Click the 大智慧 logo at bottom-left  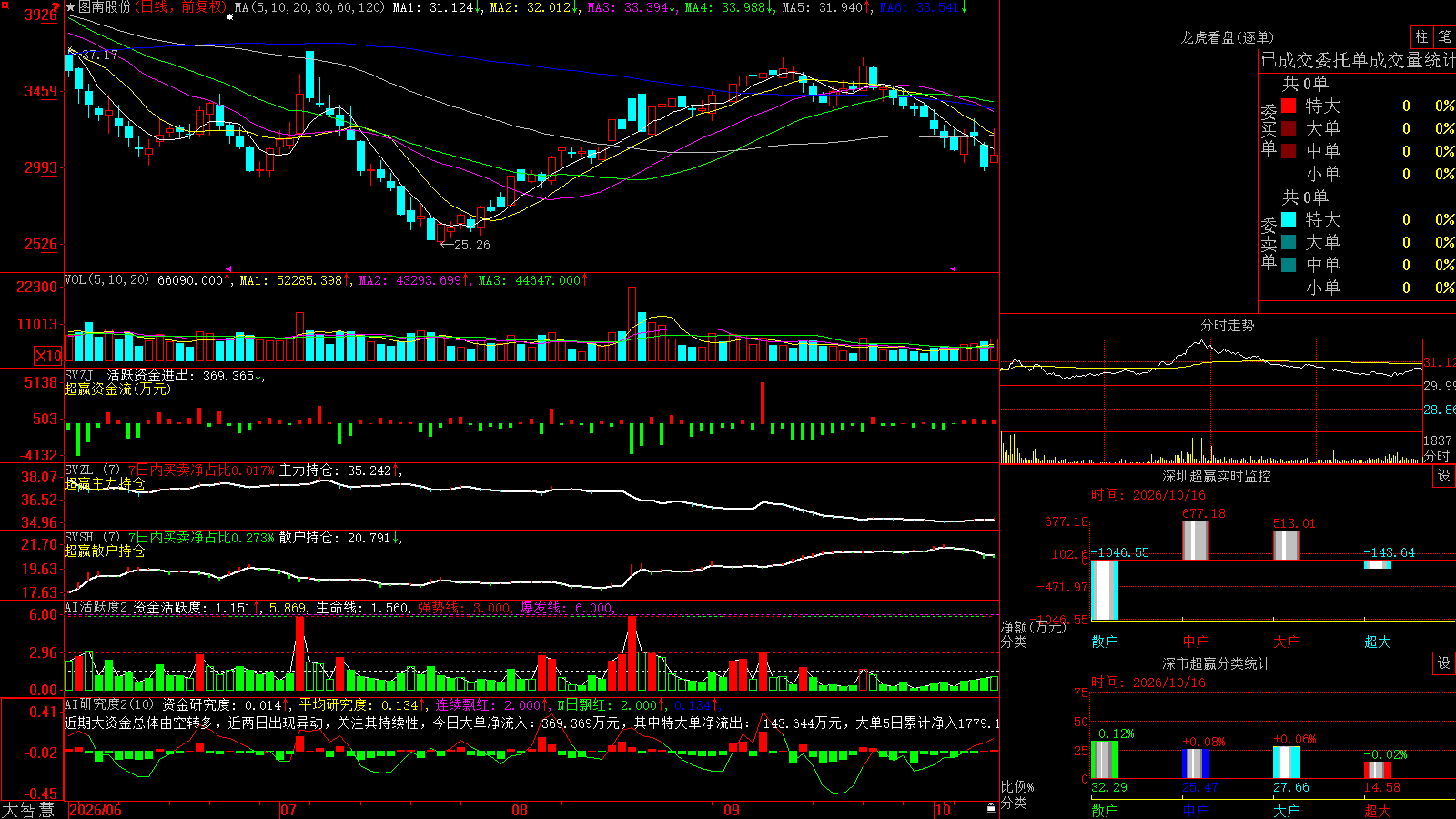point(28,810)
